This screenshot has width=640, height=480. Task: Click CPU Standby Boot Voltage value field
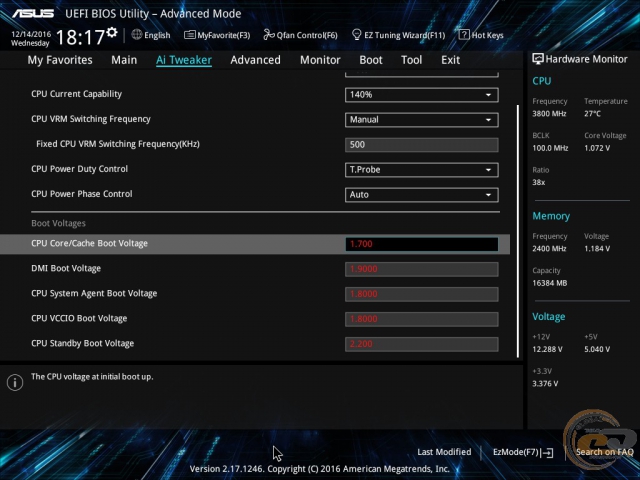pyautogui.click(x=422, y=344)
